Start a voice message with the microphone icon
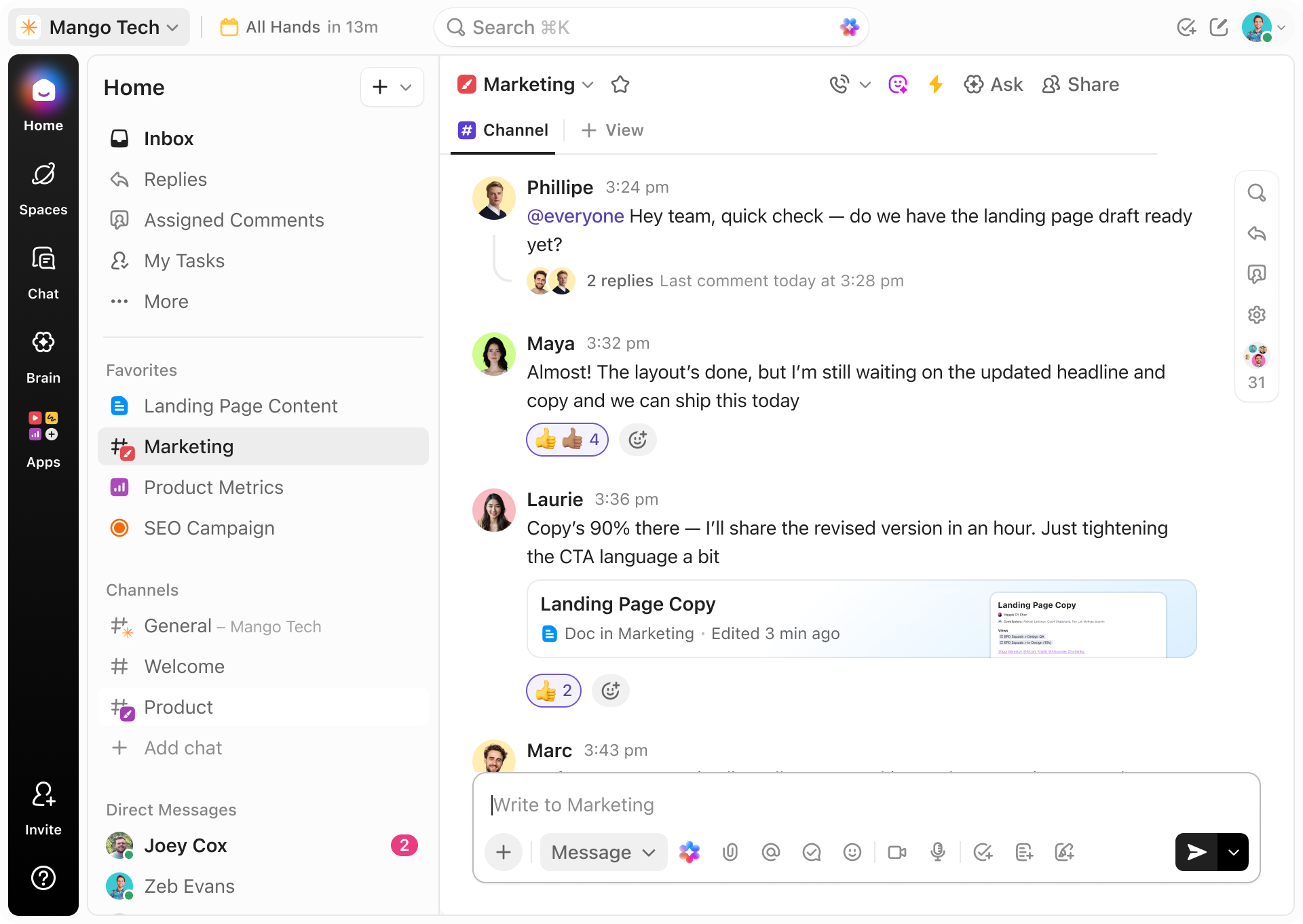Image resolution: width=1303 pixels, height=924 pixels. click(x=938, y=852)
